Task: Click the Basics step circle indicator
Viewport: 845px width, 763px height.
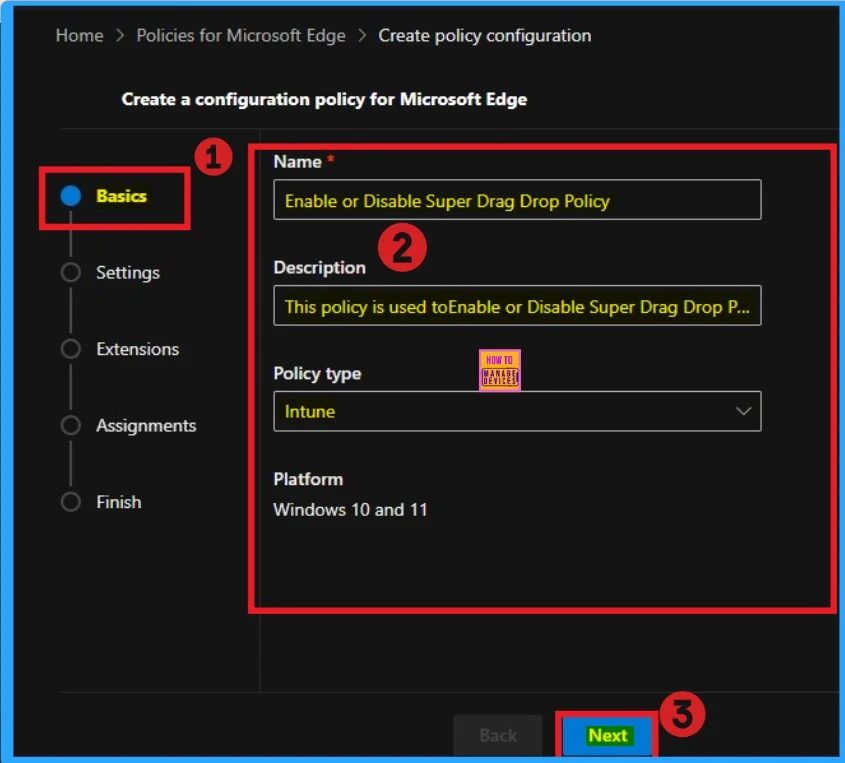Action: [71, 196]
